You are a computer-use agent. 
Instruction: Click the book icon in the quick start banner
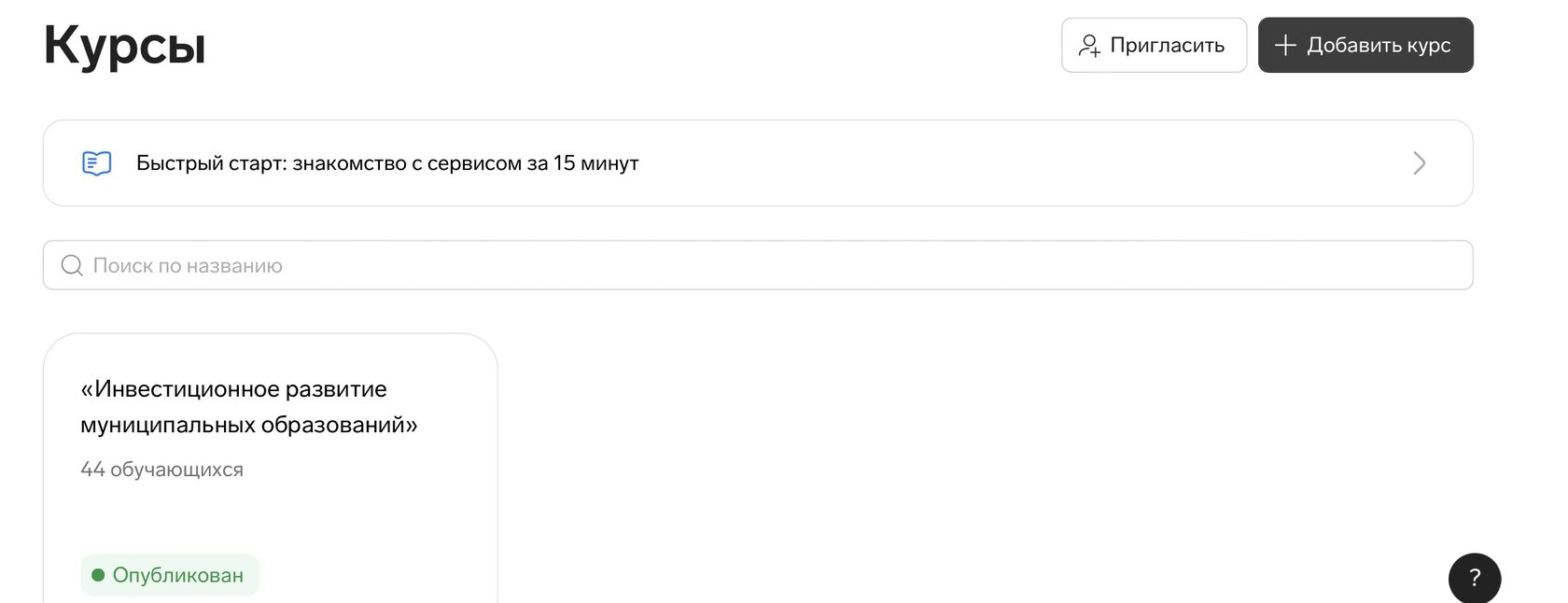[97, 163]
